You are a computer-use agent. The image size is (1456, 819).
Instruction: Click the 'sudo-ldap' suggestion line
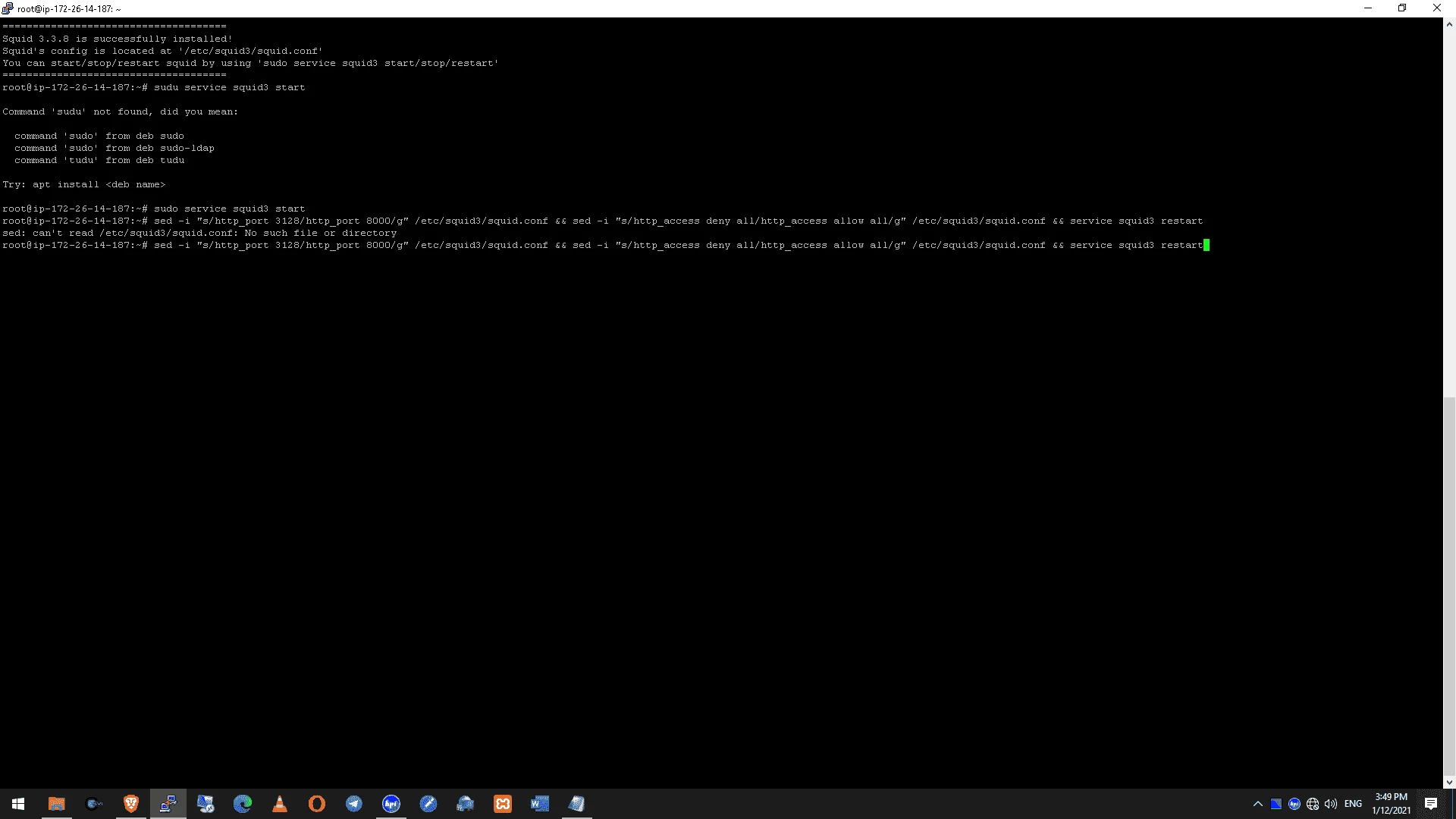[x=115, y=148]
